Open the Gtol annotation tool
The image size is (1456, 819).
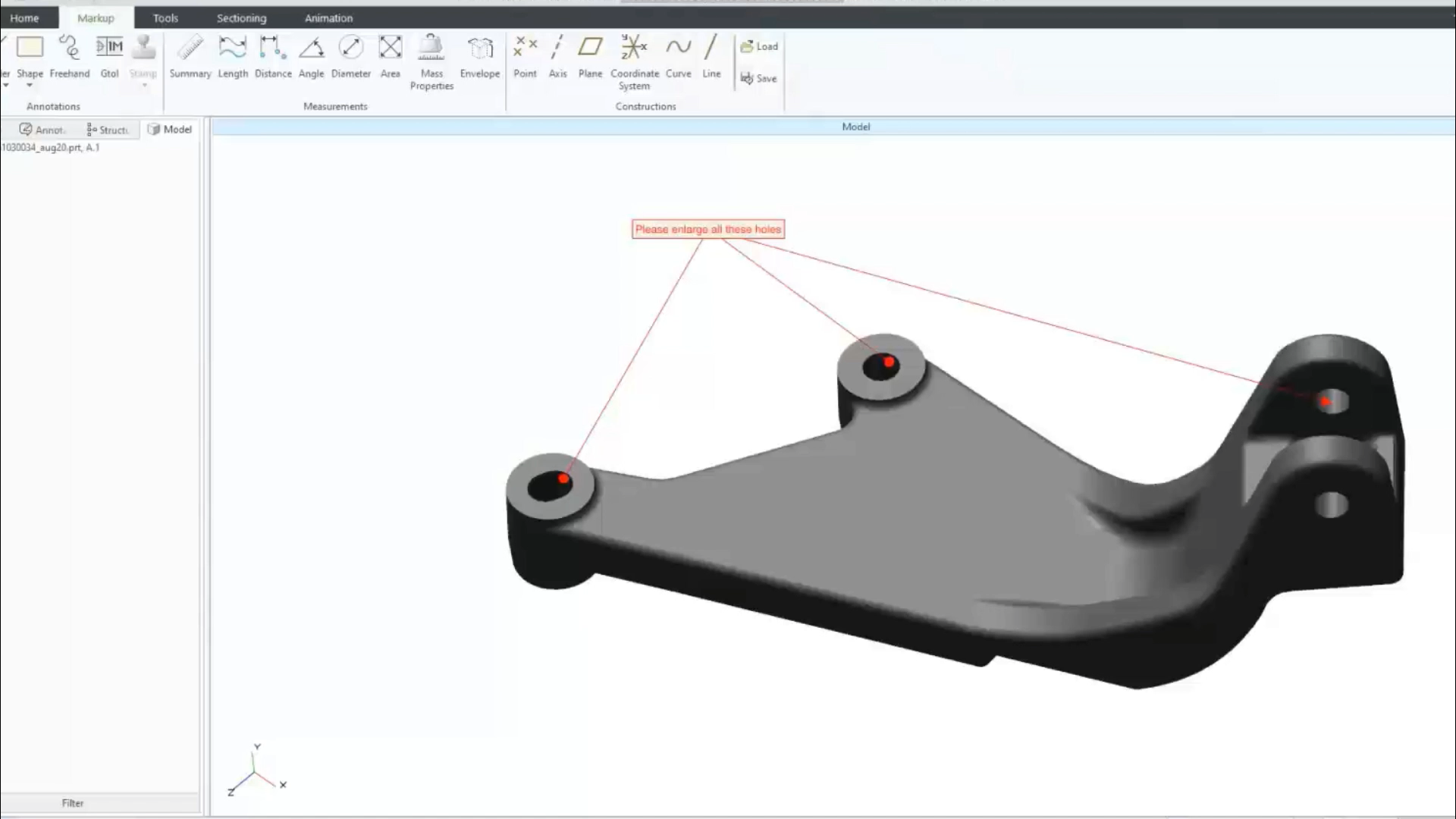110,57
